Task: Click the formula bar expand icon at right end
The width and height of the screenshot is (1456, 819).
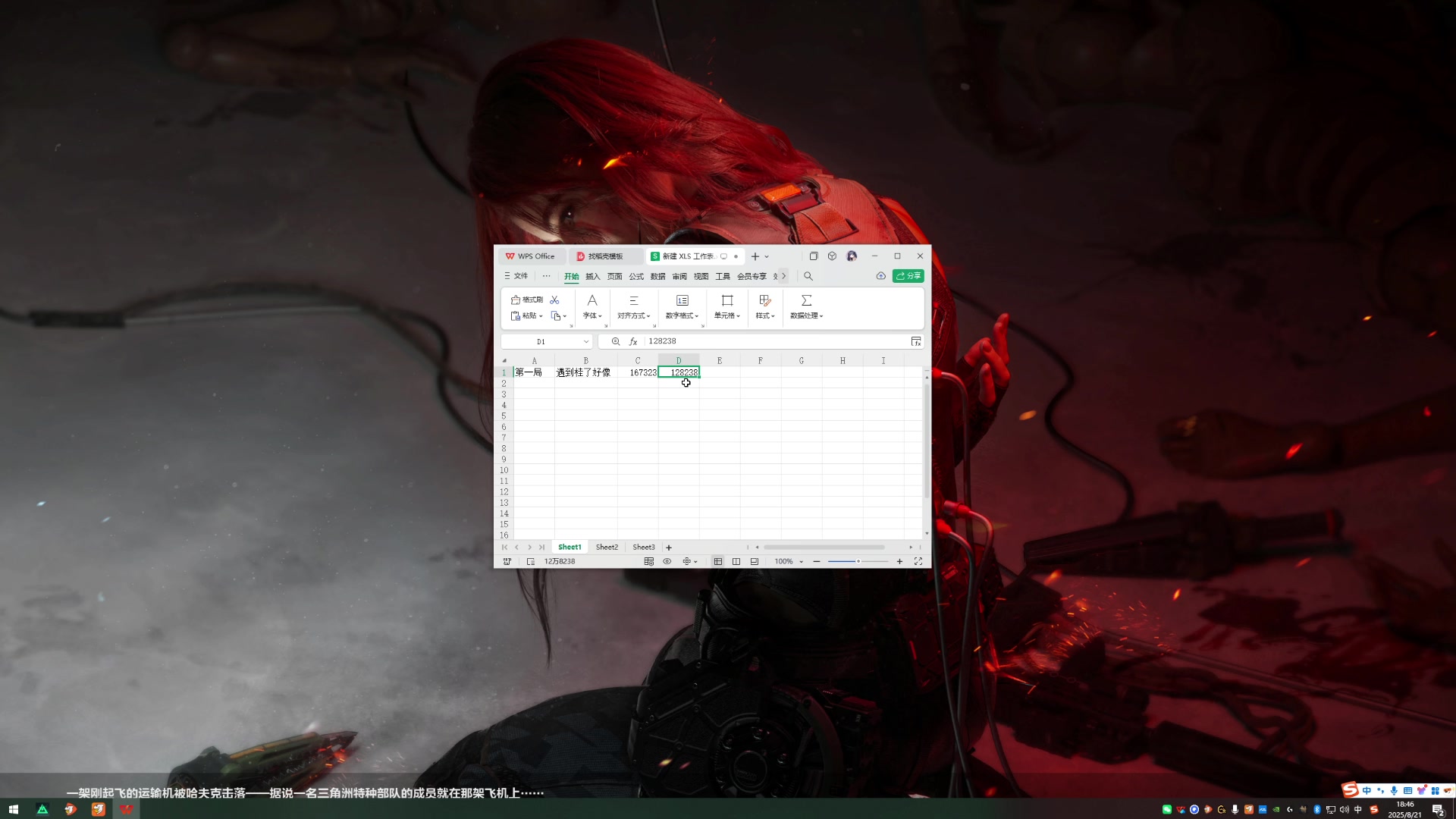Action: coord(916,341)
